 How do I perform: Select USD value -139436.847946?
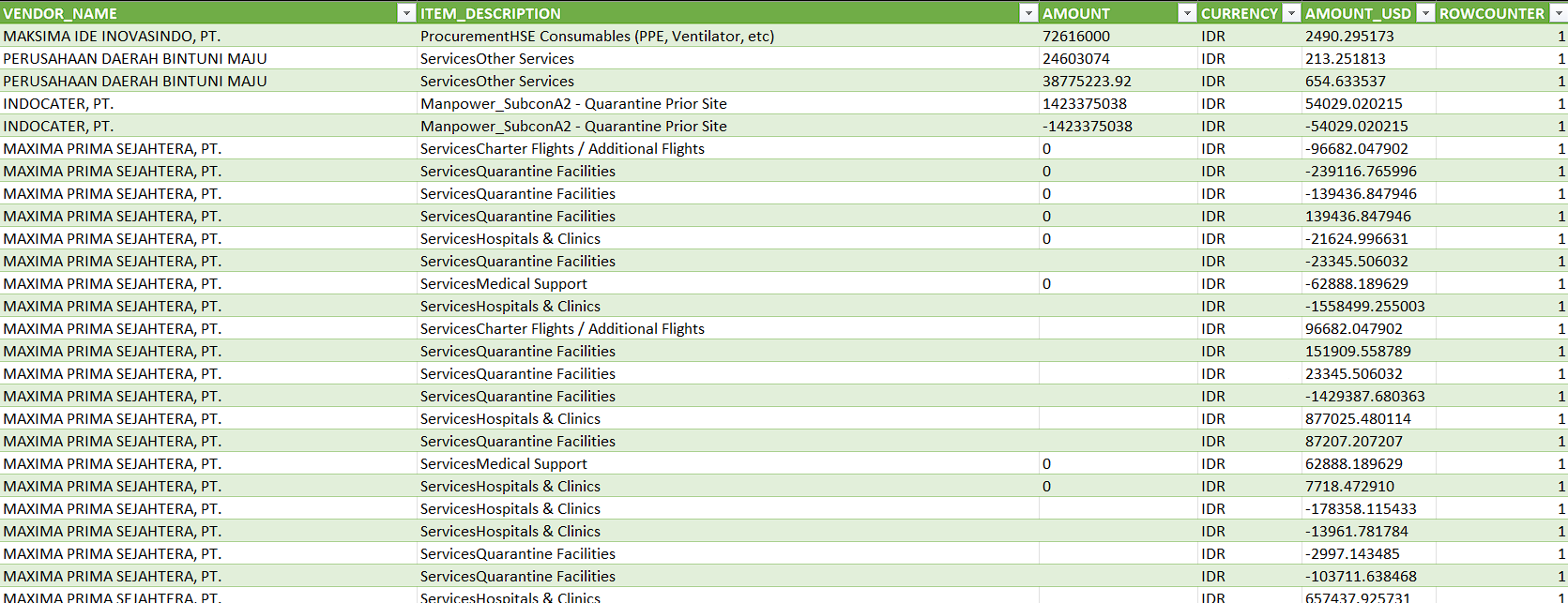(x=1369, y=193)
